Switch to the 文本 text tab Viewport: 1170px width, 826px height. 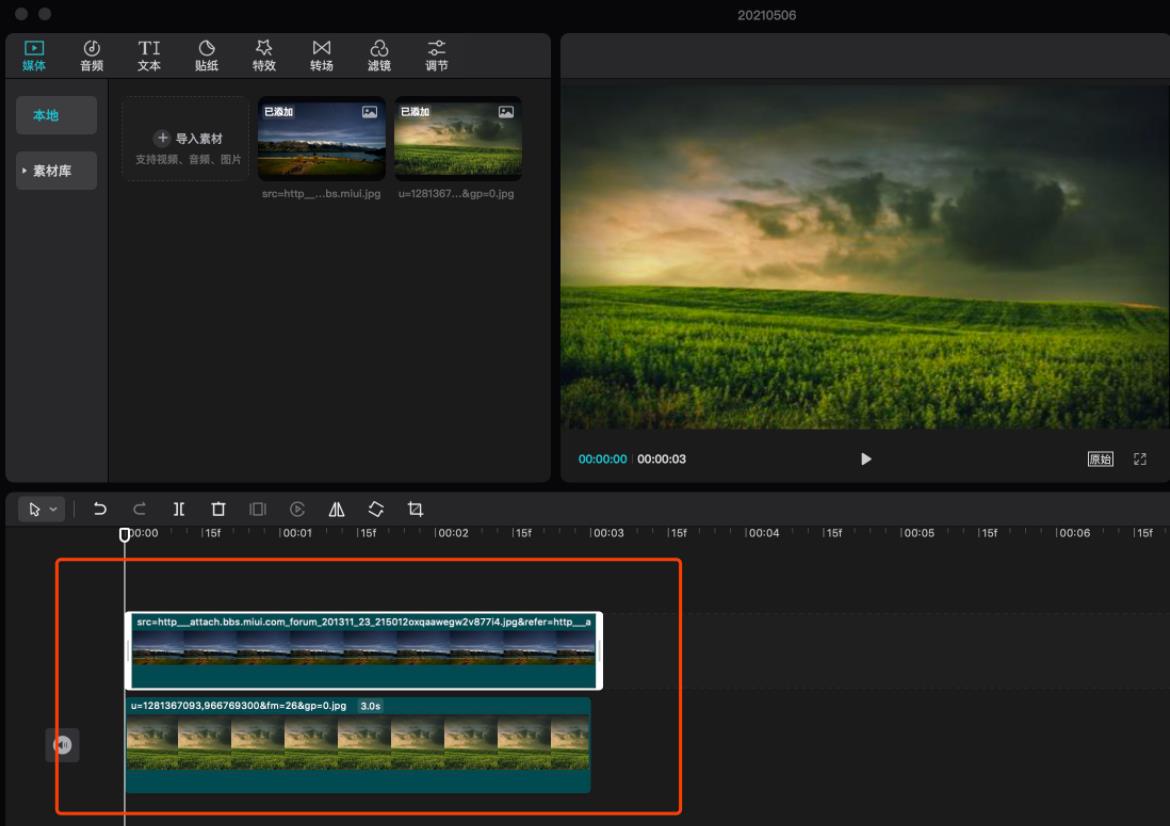click(x=149, y=56)
